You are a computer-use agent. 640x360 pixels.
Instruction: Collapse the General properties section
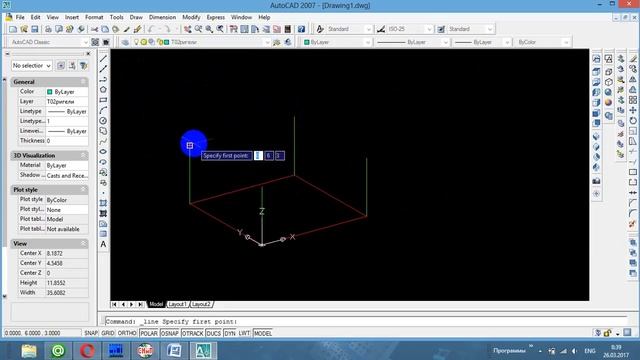[83, 82]
